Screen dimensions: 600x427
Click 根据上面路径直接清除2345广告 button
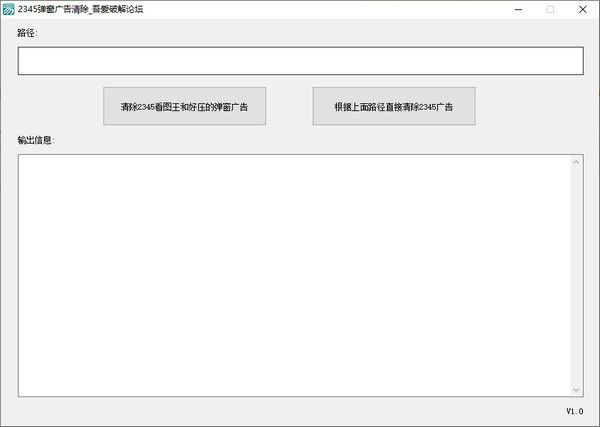click(x=394, y=106)
